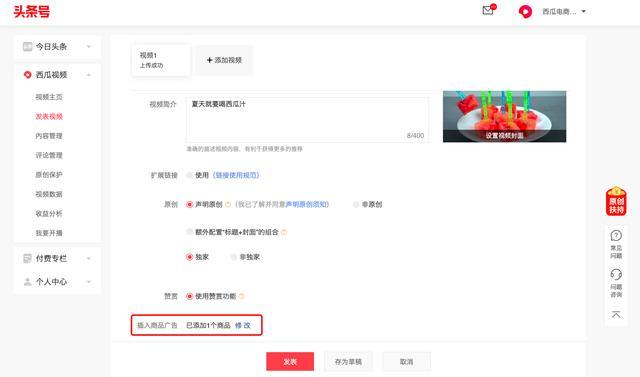The height and width of the screenshot is (377, 640).
Task: Click the info icon beside 声明原创
Action: pyautogui.click(x=228, y=204)
